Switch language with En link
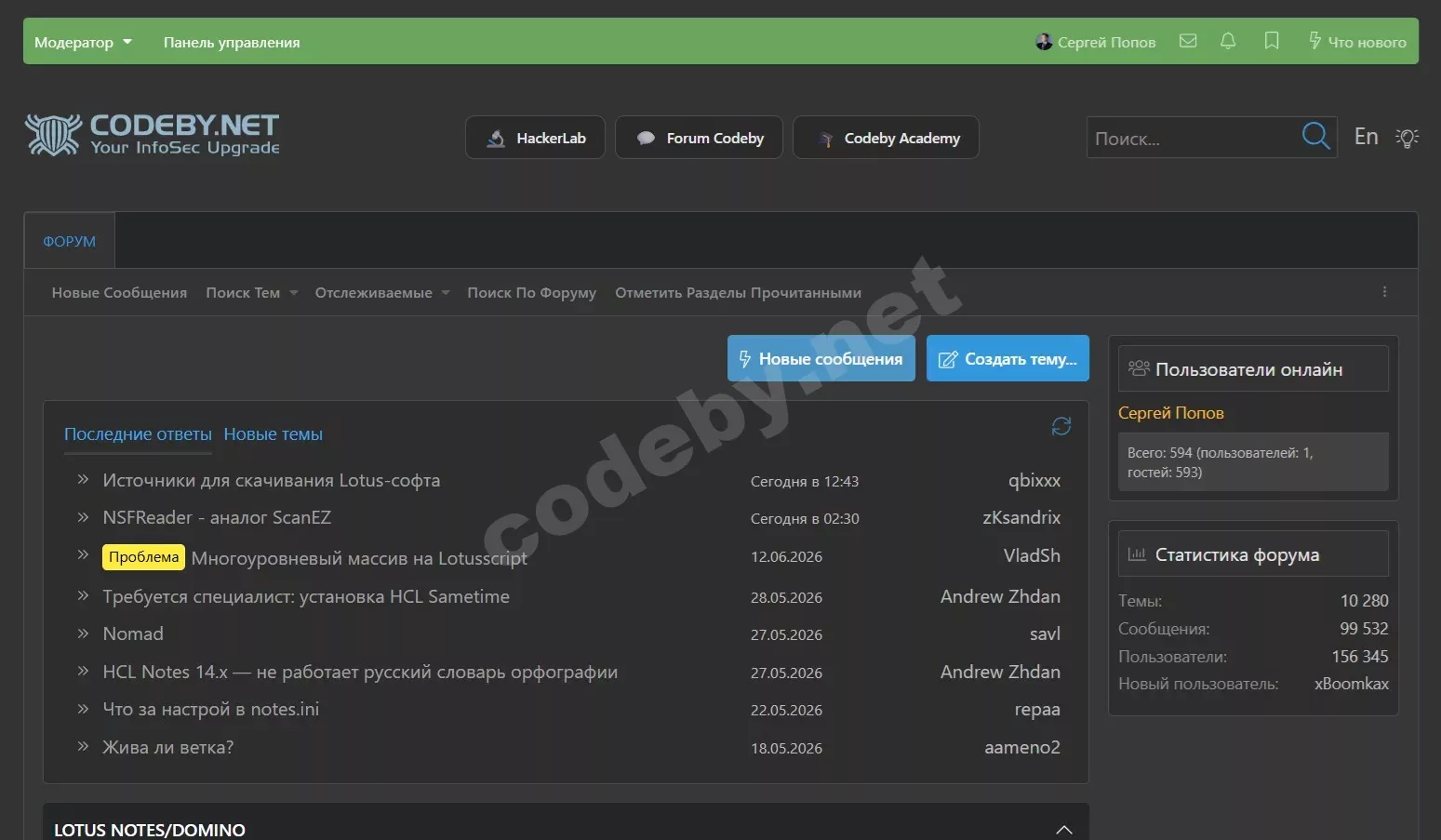Viewport: 1441px width, 840px height. (x=1366, y=137)
